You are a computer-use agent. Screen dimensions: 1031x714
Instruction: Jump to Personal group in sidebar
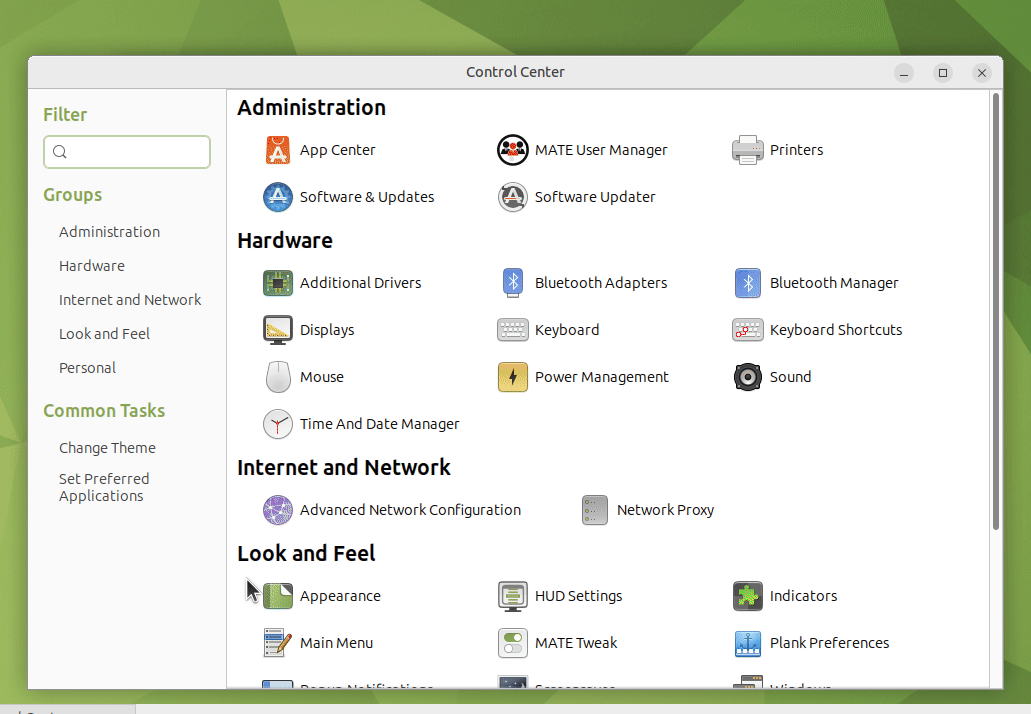click(87, 368)
